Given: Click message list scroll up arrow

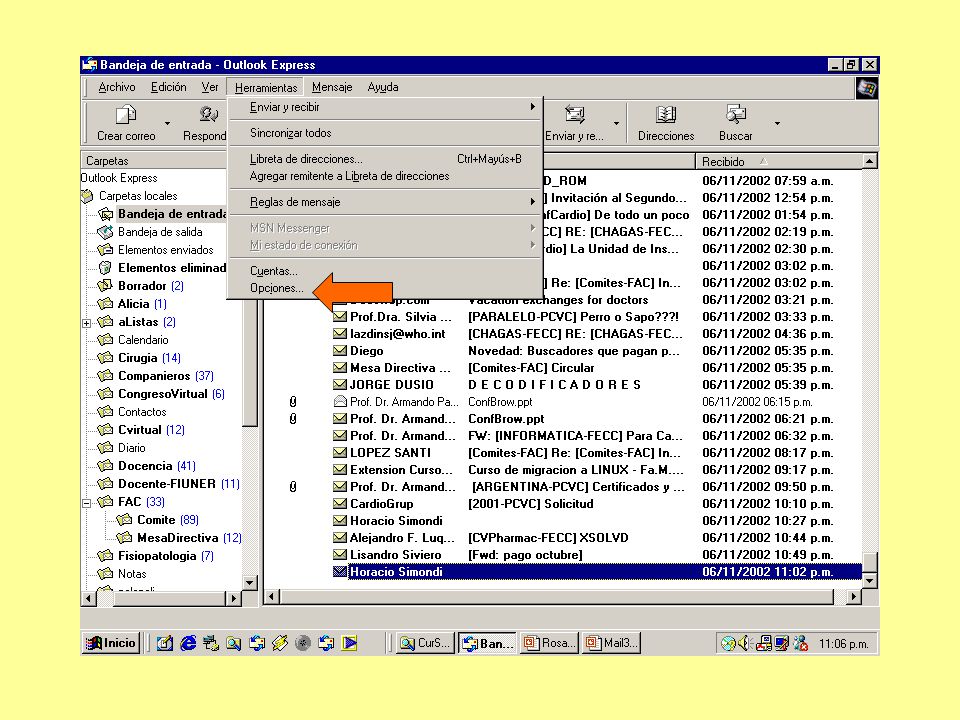Looking at the screenshot, I should [x=869, y=161].
